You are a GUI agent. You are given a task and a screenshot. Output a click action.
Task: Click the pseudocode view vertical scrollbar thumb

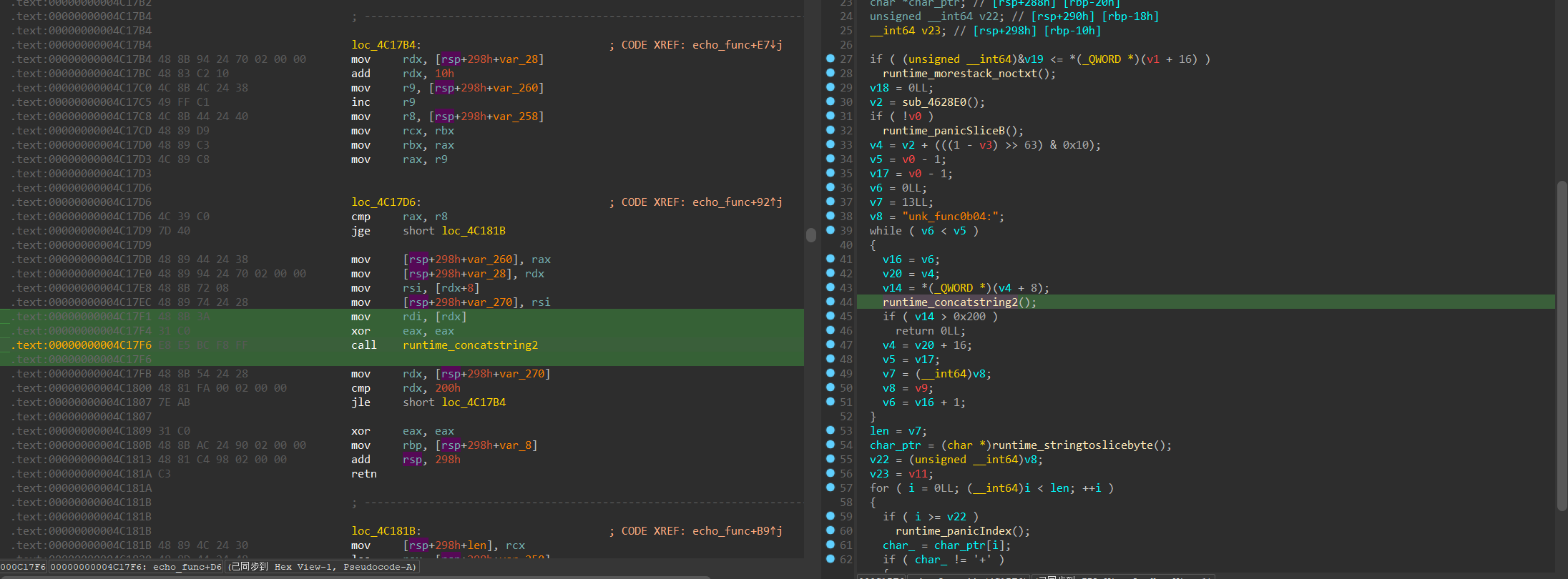point(1562,346)
